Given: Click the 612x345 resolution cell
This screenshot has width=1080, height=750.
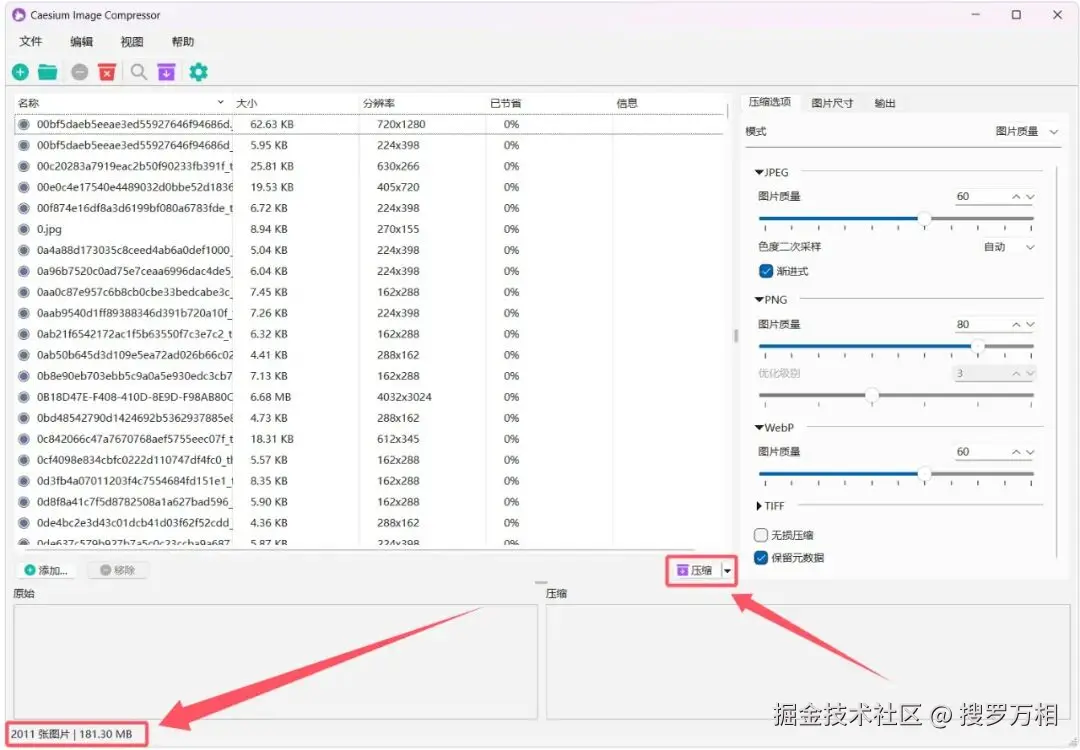Looking at the screenshot, I should click(398, 439).
